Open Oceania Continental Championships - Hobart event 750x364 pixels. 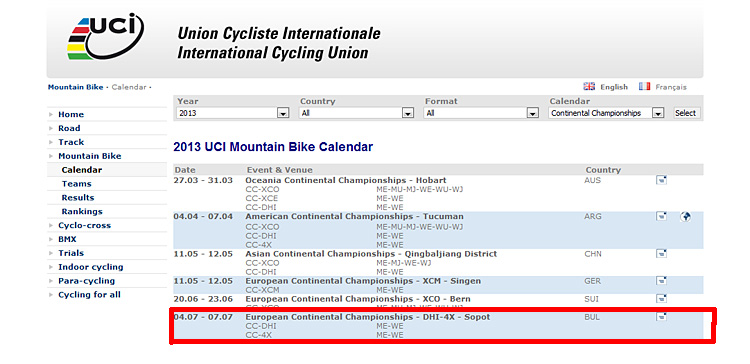(x=346, y=180)
